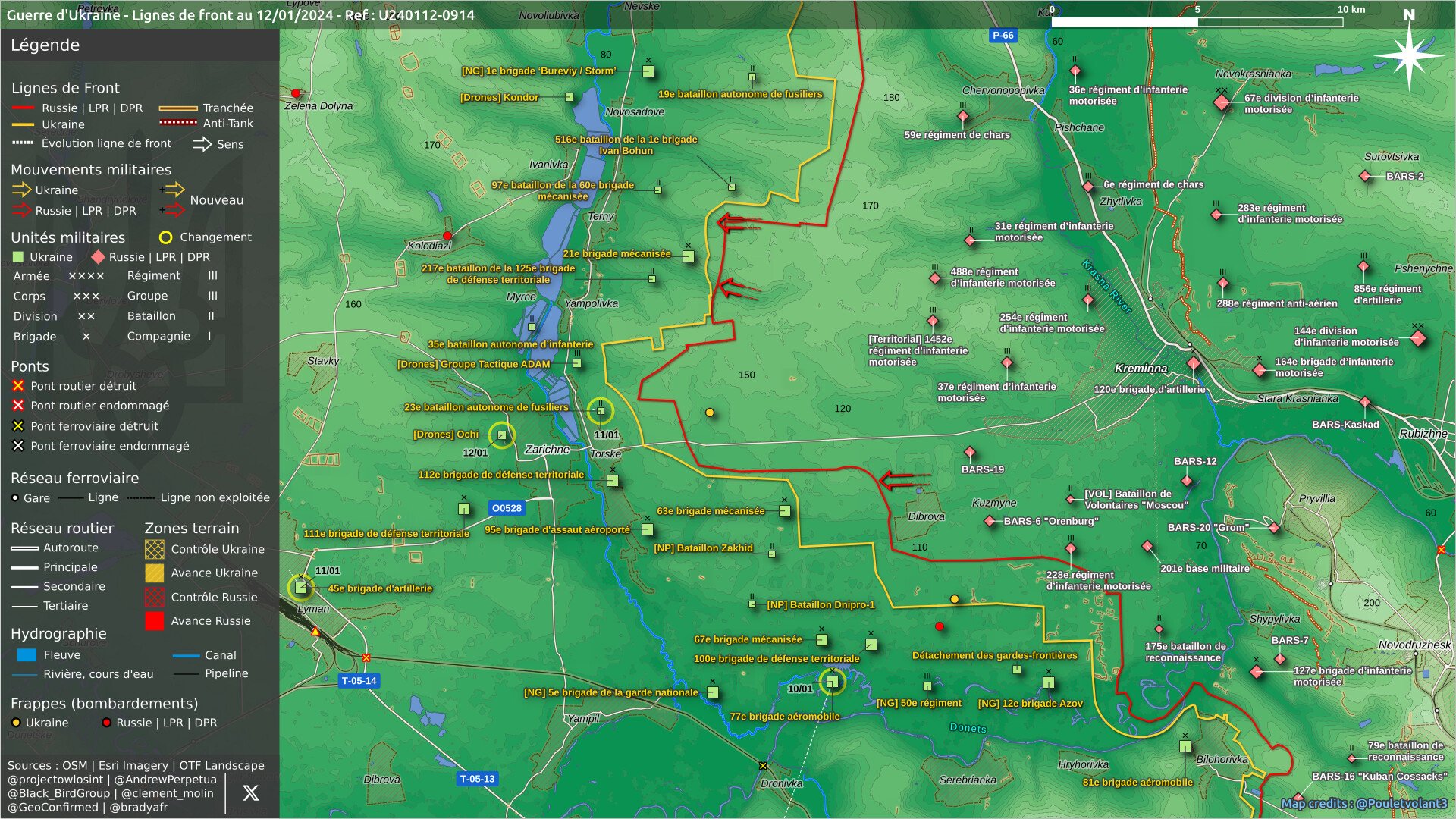Click the BARS-19 diamond marker
Viewport: 1456px width, 819px height.
969,453
